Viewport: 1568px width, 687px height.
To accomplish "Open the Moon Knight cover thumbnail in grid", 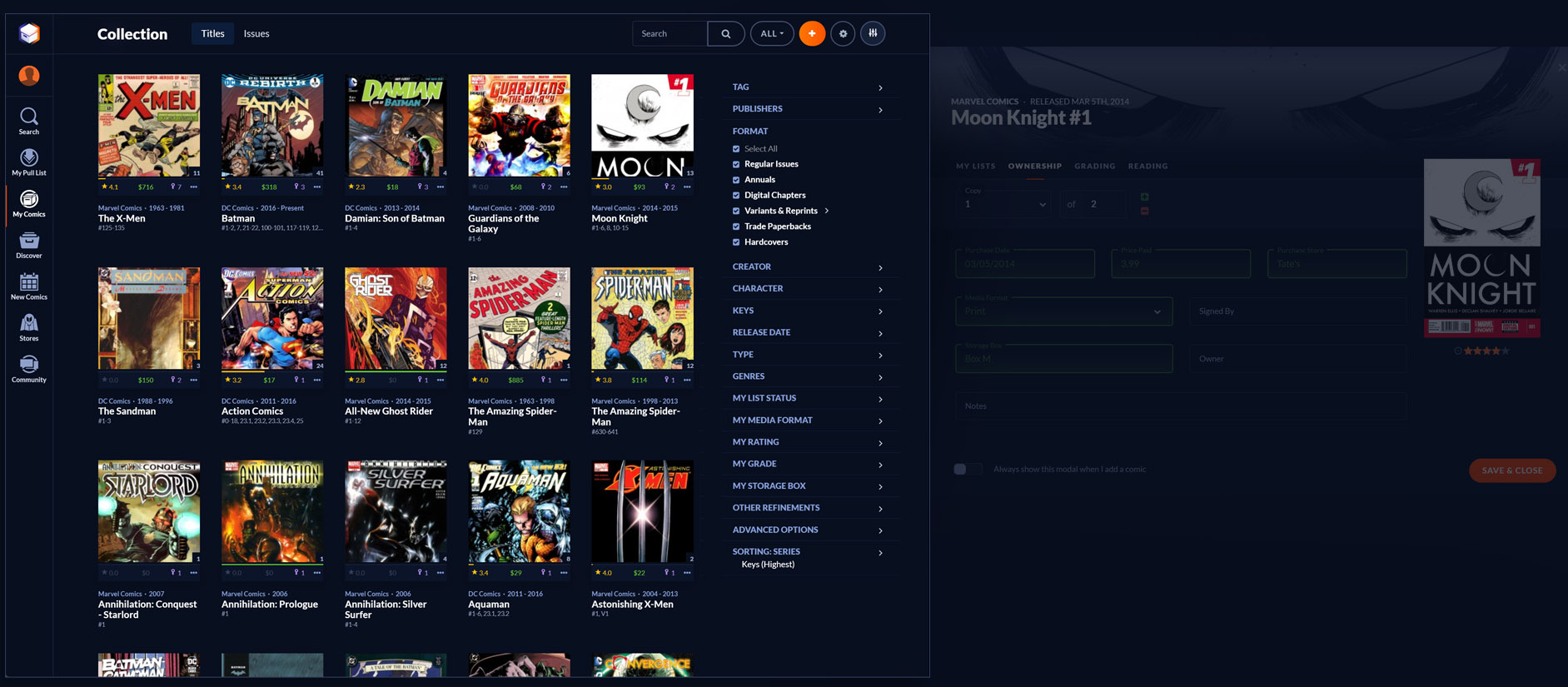I will point(642,126).
